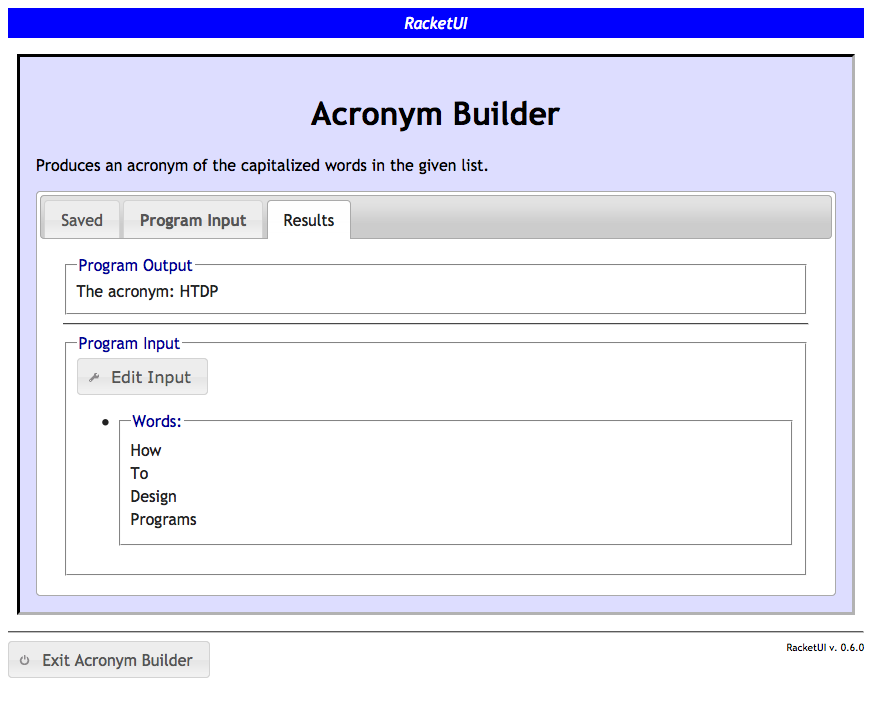The width and height of the screenshot is (872, 718).
Task: Click the wrench icon on Edit Input
Action: tap(94, 378)
